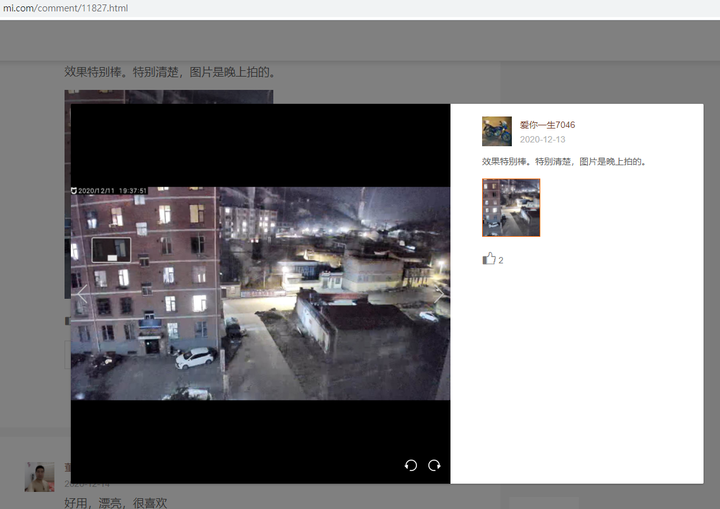
Task: Go to next image with right arrow
Action: (439, 294)
